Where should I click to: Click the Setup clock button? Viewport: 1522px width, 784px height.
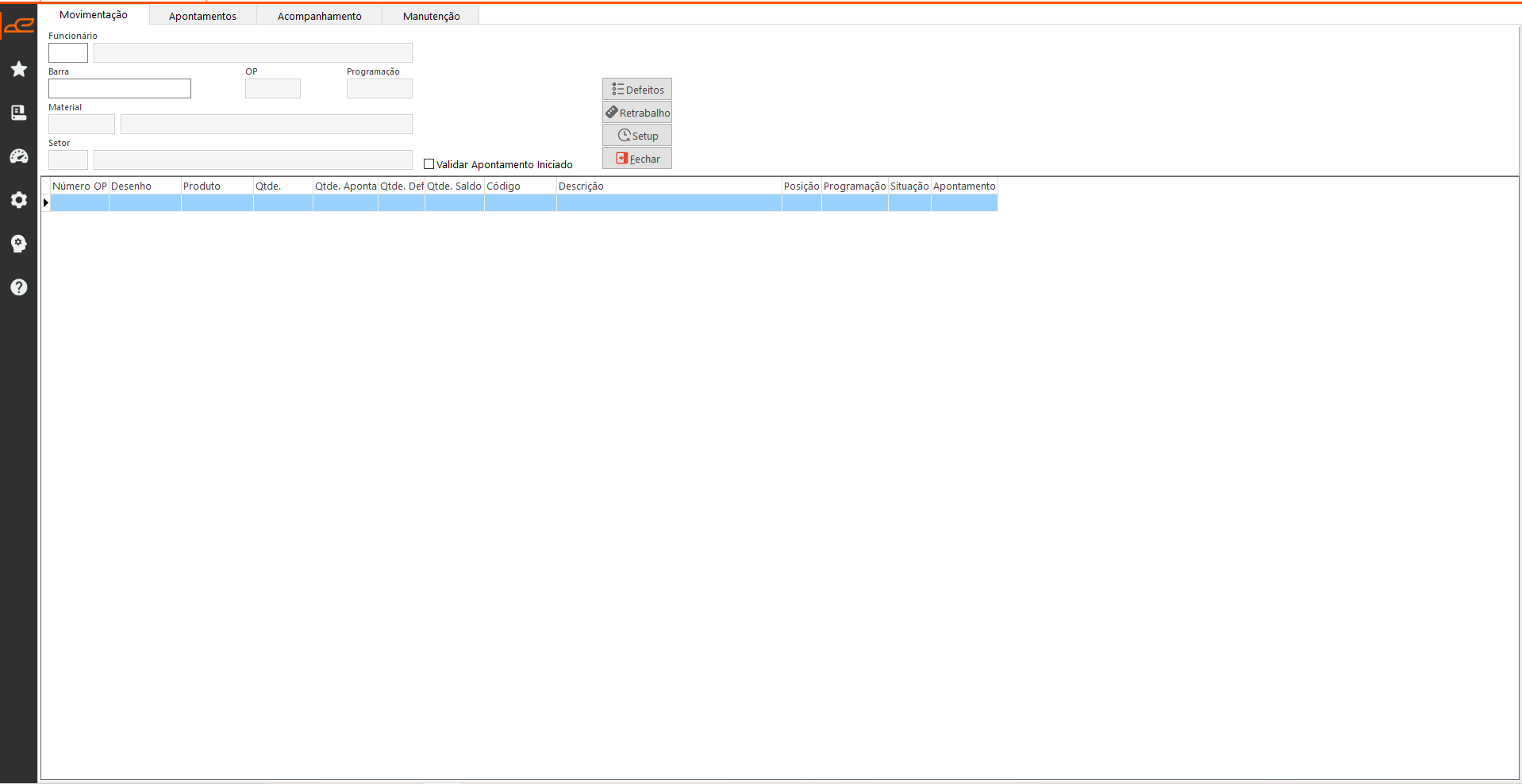637,136
